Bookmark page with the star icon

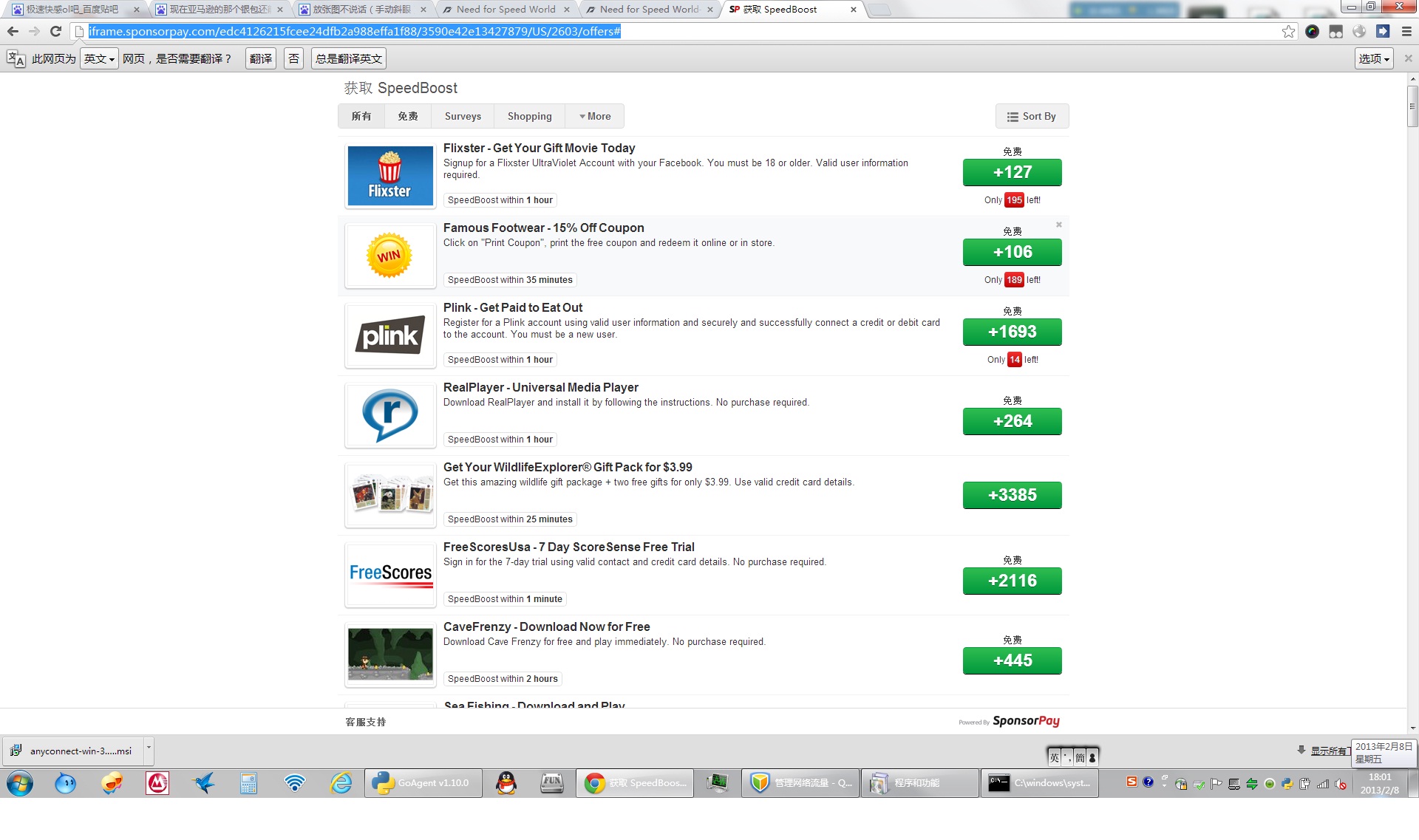tap(1288, 31)
